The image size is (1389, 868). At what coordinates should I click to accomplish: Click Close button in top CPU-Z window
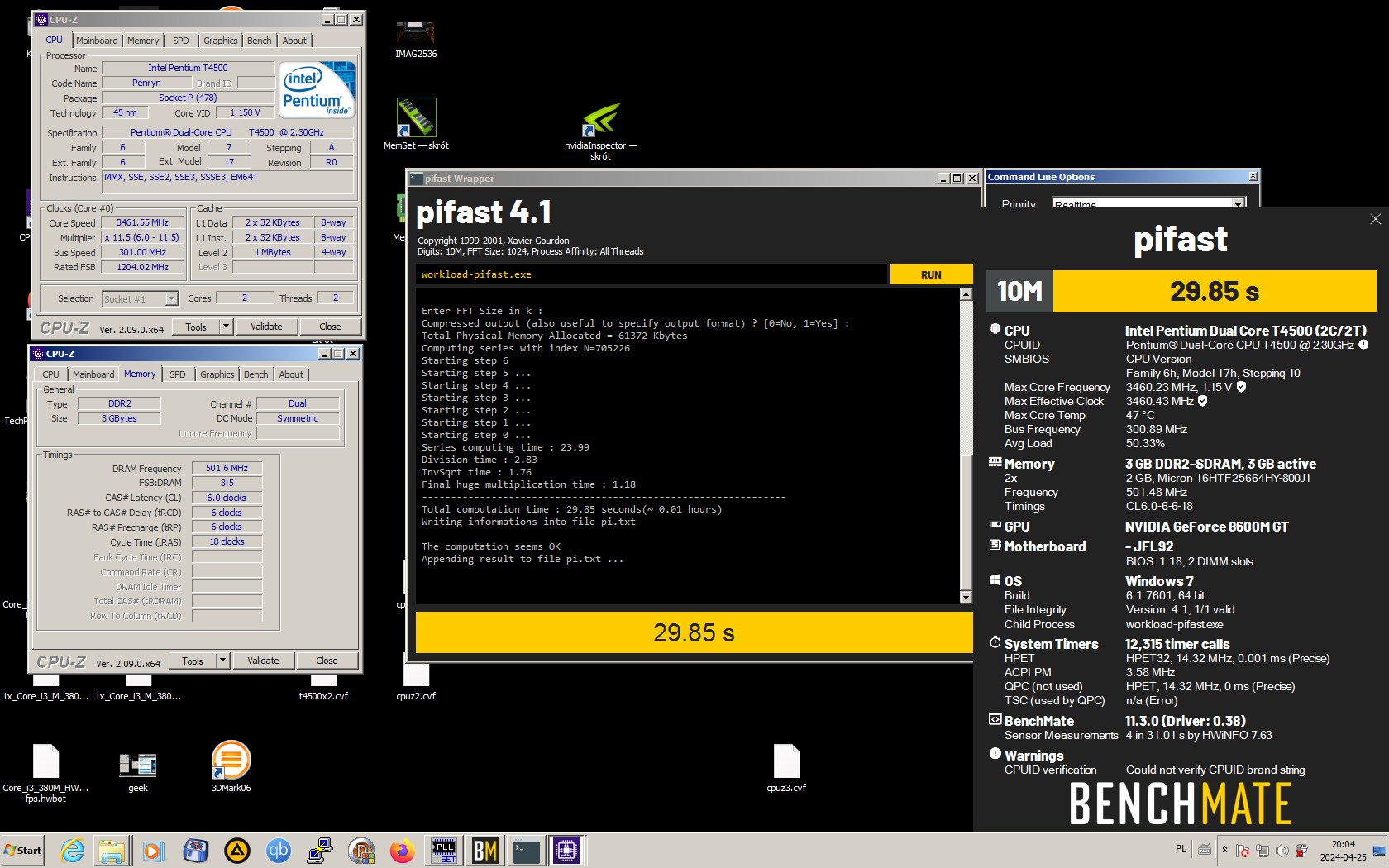click(x=330, y=327)
